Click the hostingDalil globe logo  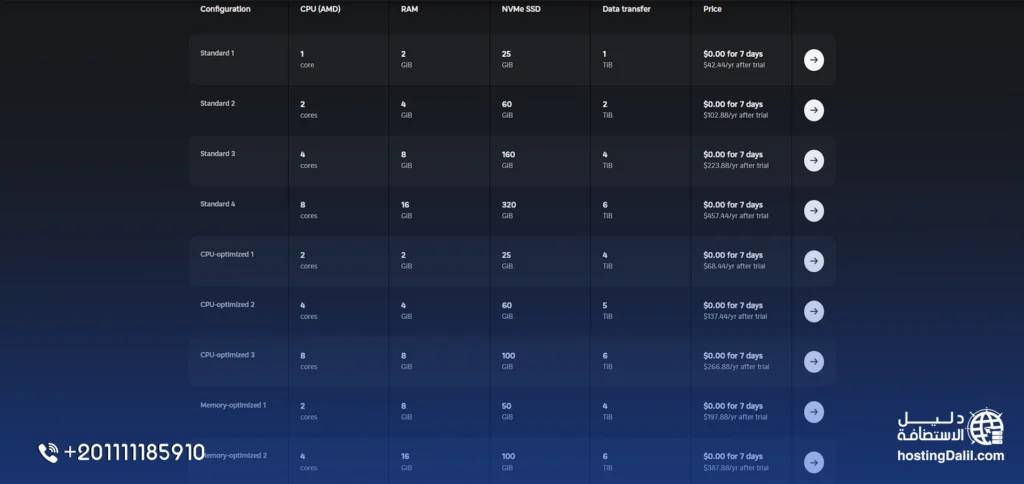(985, 427)
